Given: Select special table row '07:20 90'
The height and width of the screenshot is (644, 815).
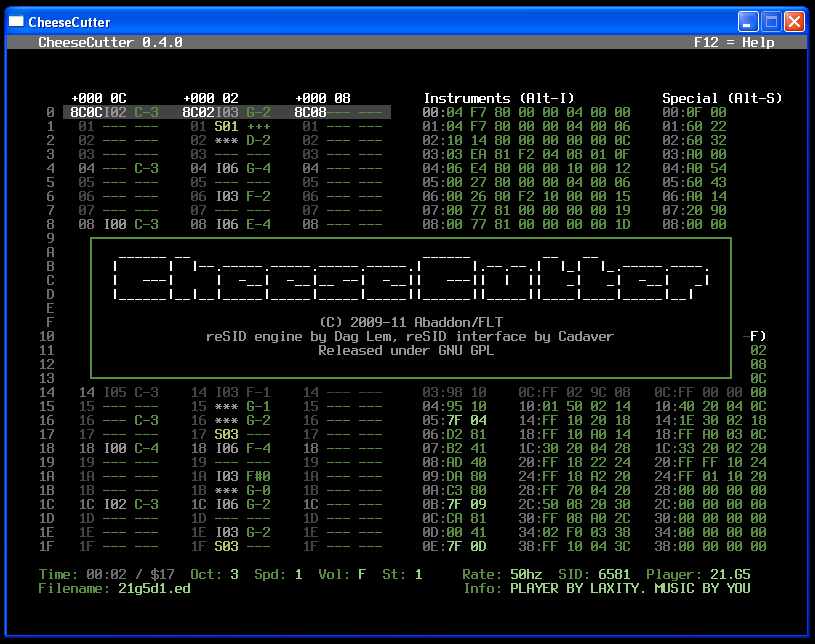Looking at the screenshot, I should (x=694, y=211).
